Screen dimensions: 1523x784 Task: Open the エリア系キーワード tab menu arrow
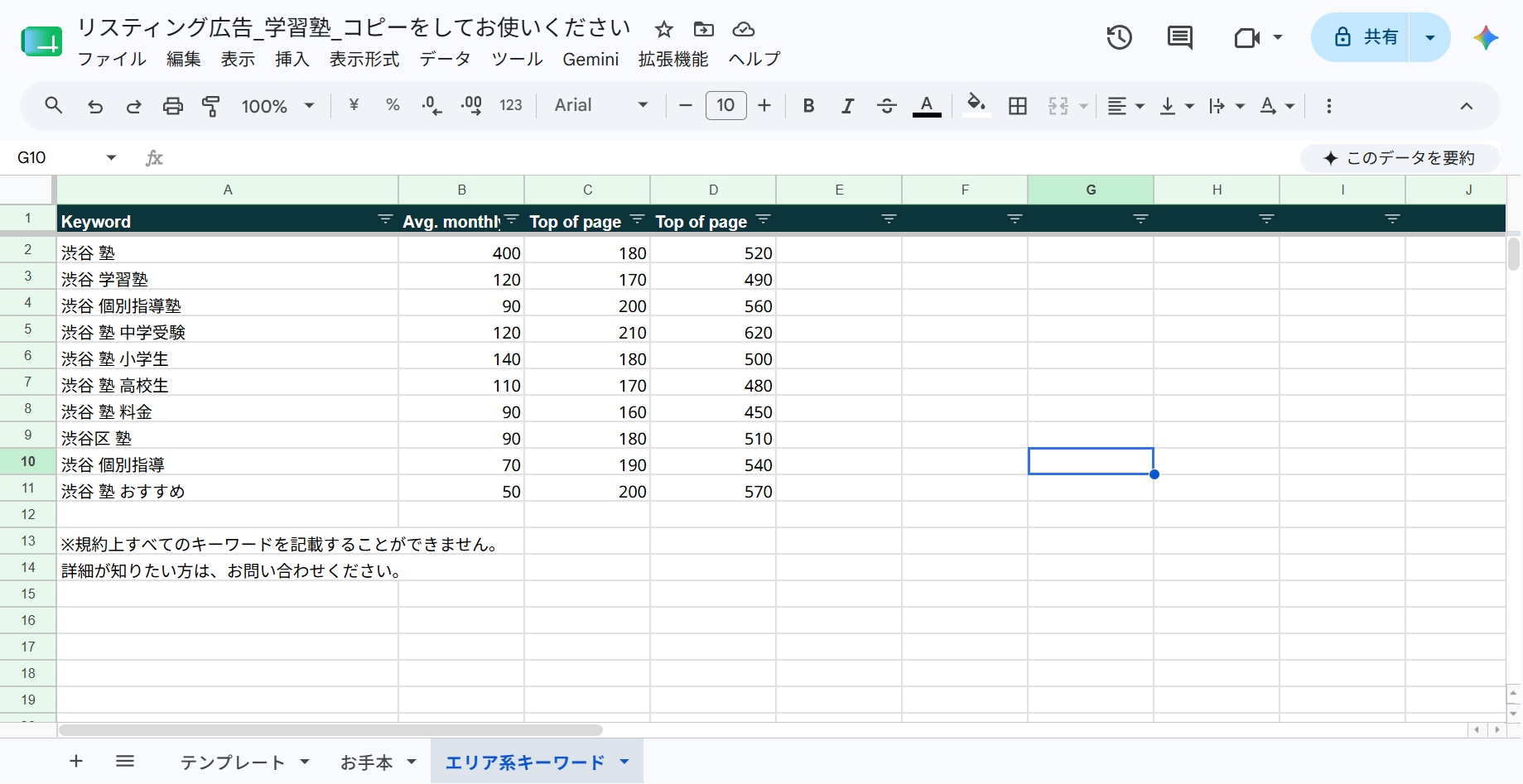(x=624, y=762)
